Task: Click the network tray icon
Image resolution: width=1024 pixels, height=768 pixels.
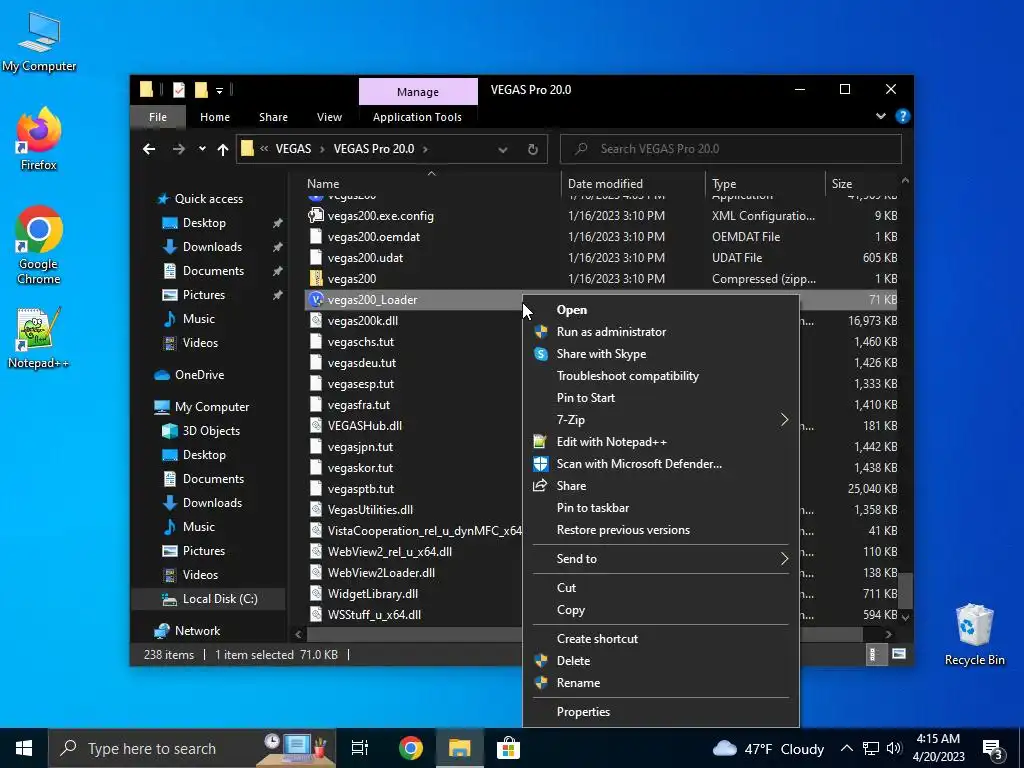Action: pos(871,748)
